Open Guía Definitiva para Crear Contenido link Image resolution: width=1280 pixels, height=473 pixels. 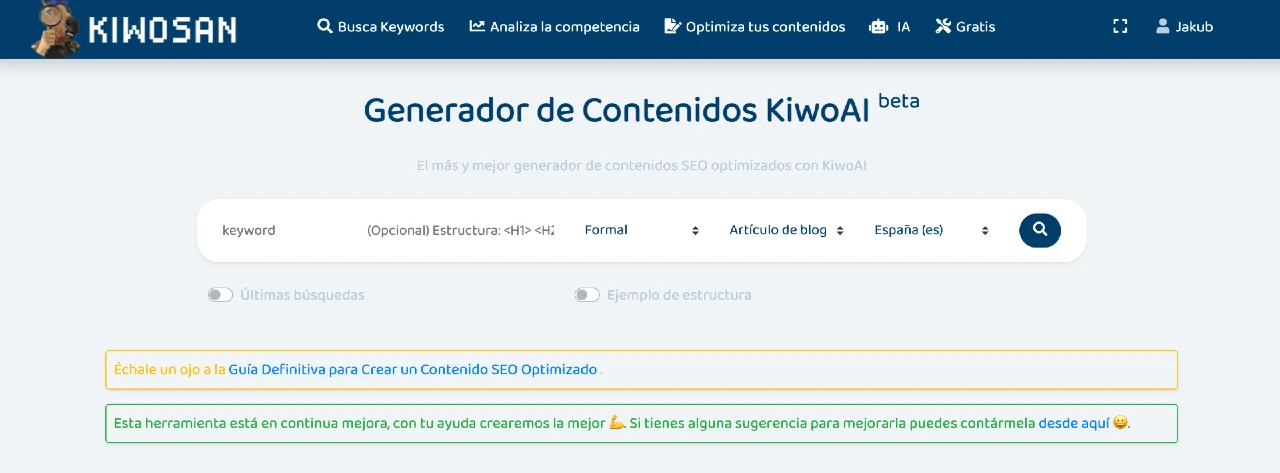[x=413, y=369]
